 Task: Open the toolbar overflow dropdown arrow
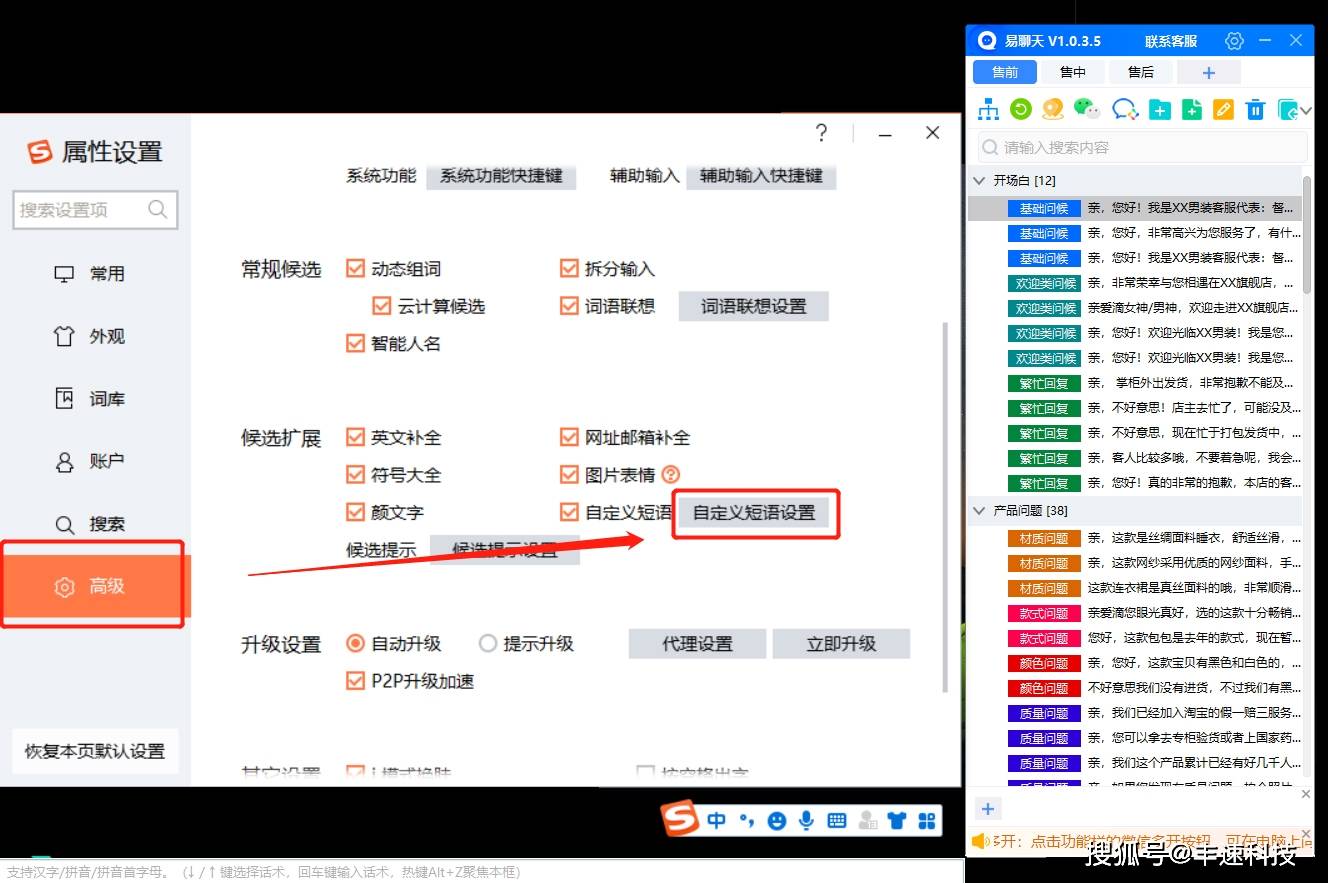tap(1307, 111)
